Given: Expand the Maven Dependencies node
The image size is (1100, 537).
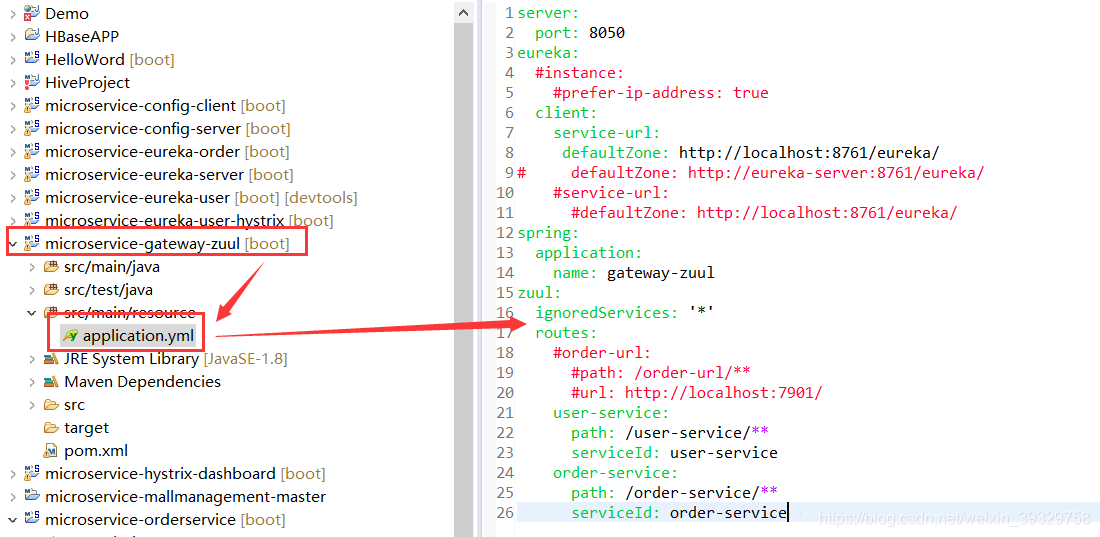Looking at the screenshot, I should [32, 382].
